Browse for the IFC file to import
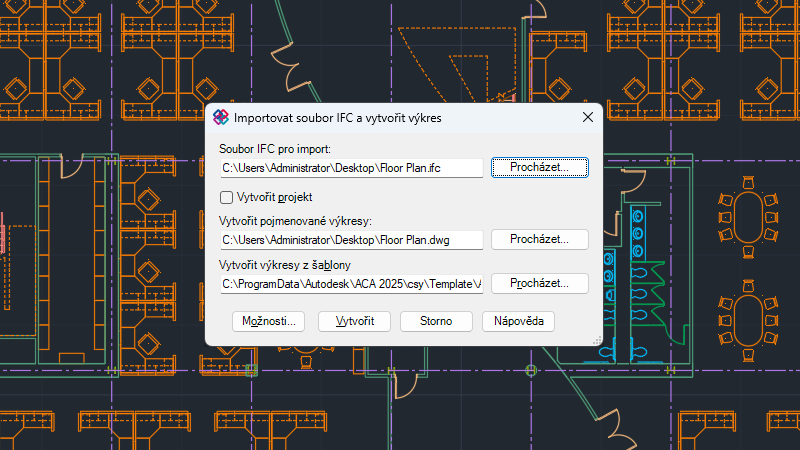Screen dimensions: 800x450 click(x=539, y=167)
